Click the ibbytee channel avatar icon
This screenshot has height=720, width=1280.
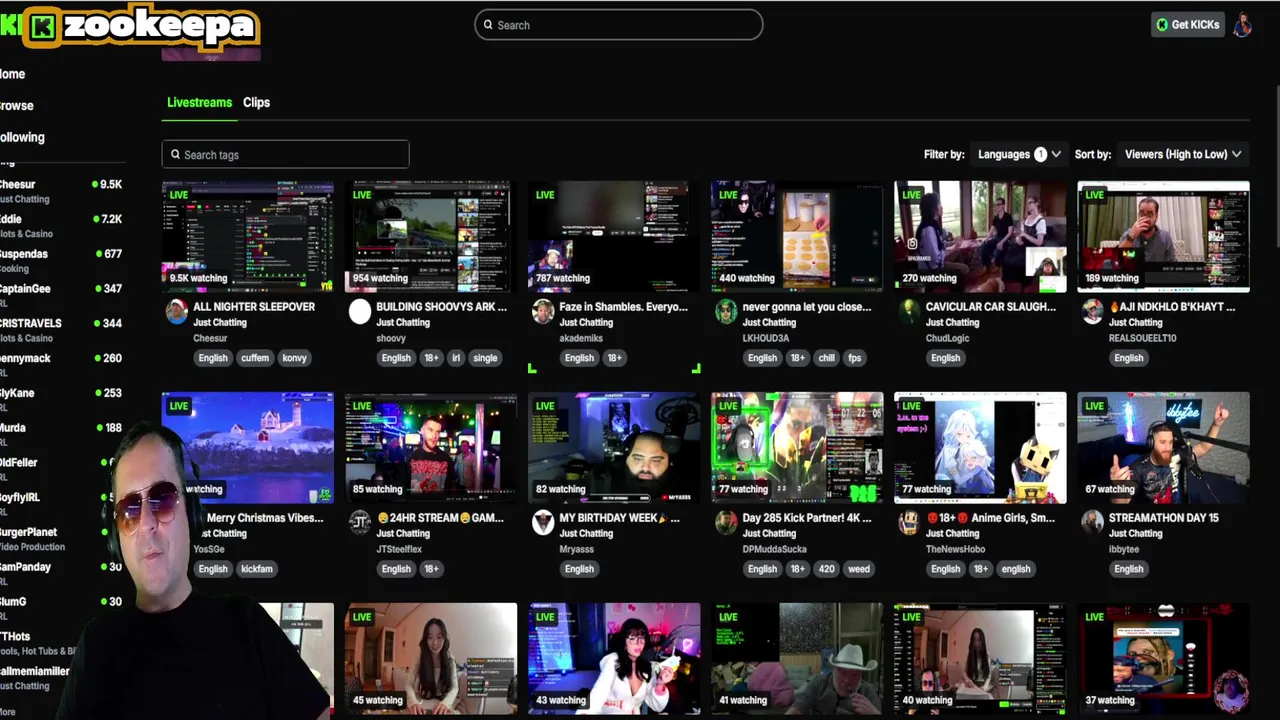[x=1092, y=523]
